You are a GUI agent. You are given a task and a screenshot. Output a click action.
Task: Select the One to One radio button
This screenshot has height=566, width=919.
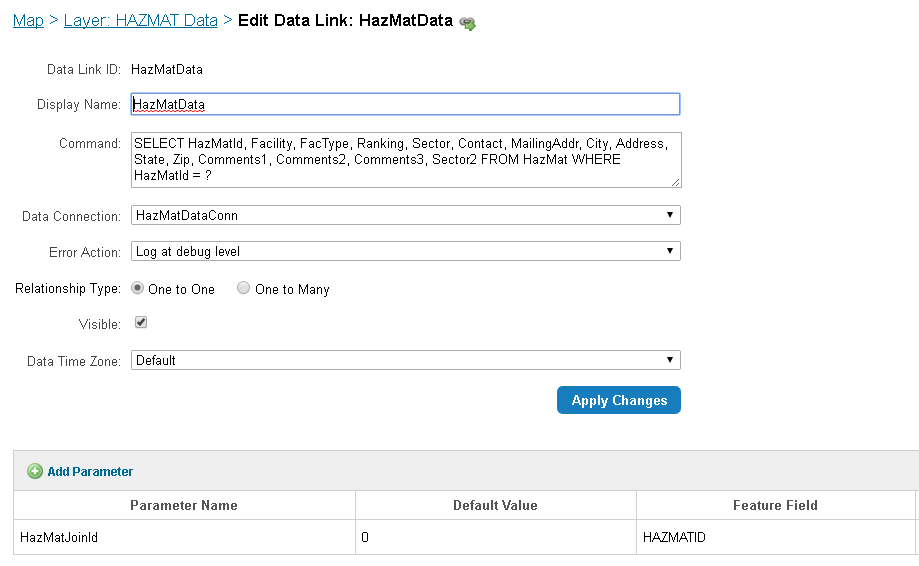click(138, 288)
